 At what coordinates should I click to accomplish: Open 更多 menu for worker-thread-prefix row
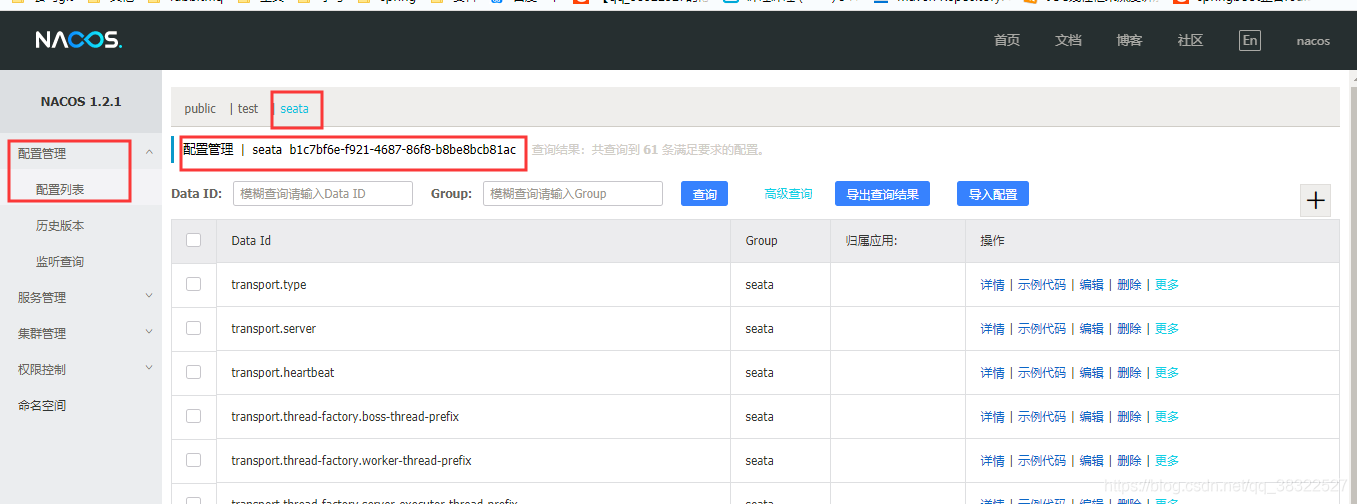click(x=1167, y=461)
